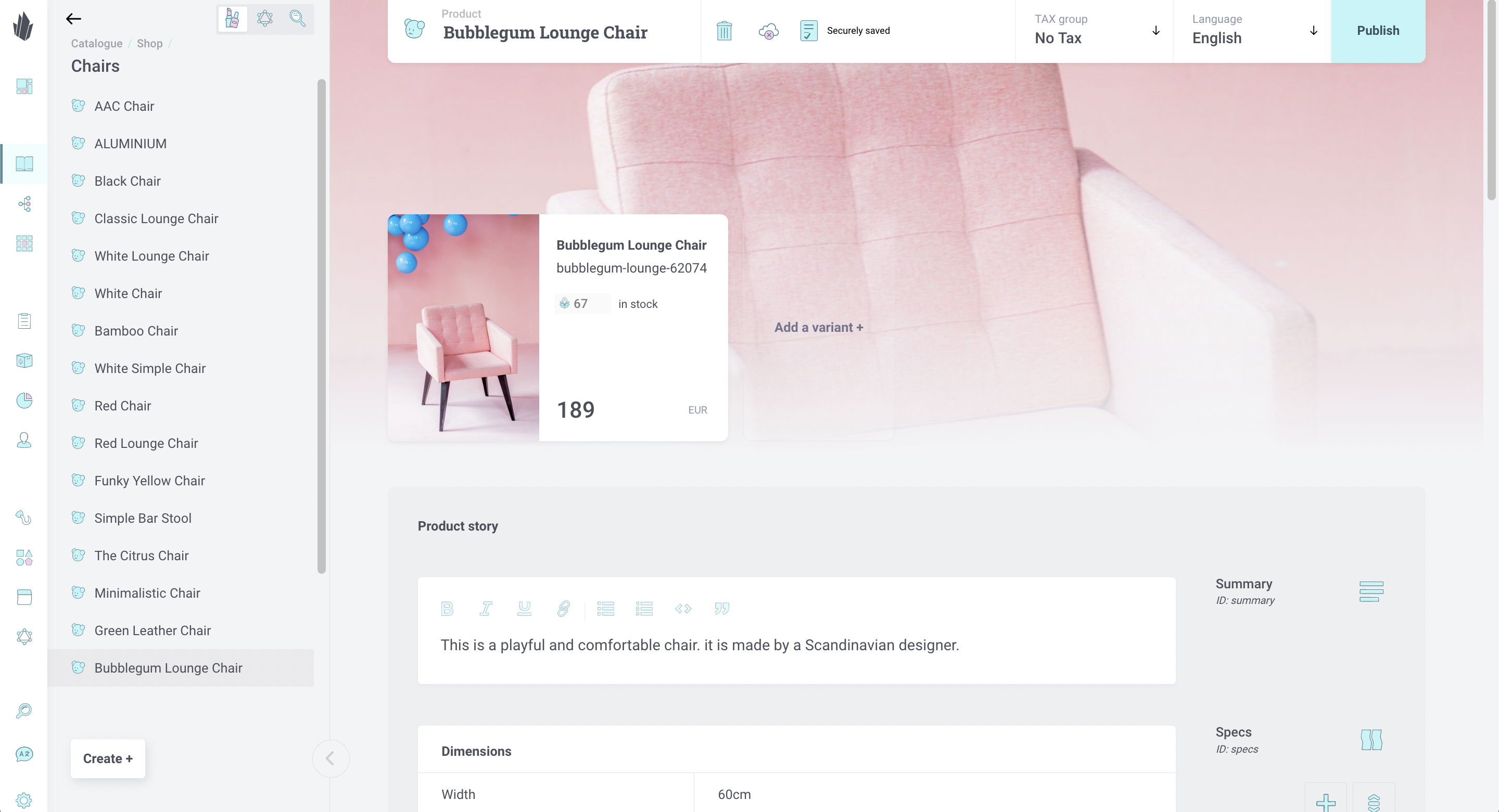Open the catalogue book icon in sidebar
Image resolution: width=1499 pixels, height=812 pixels.
24,164
